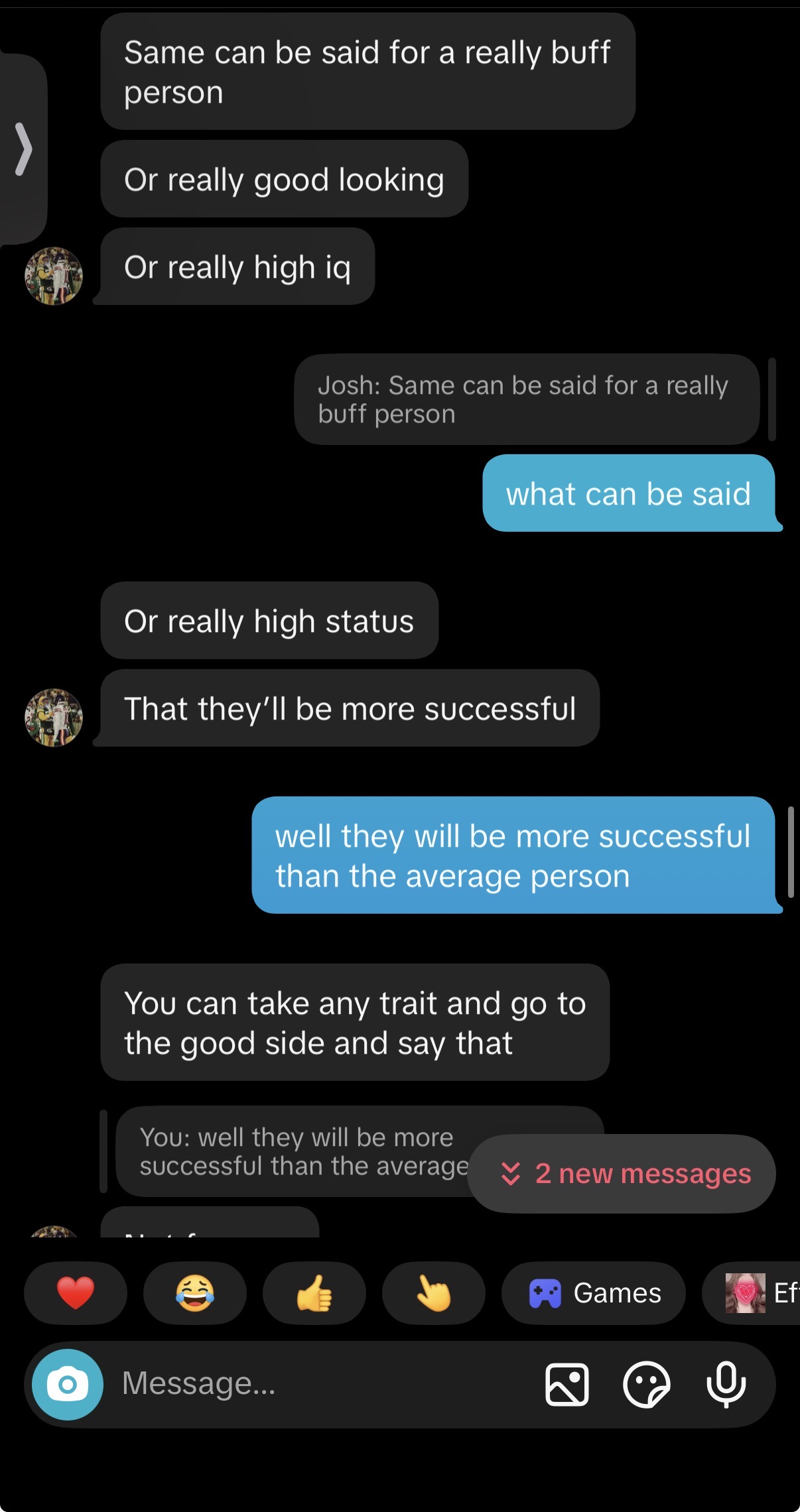Send the red heart quick reaction
The width and height of the screenshot is (800, 1512).
(76, 1292)
